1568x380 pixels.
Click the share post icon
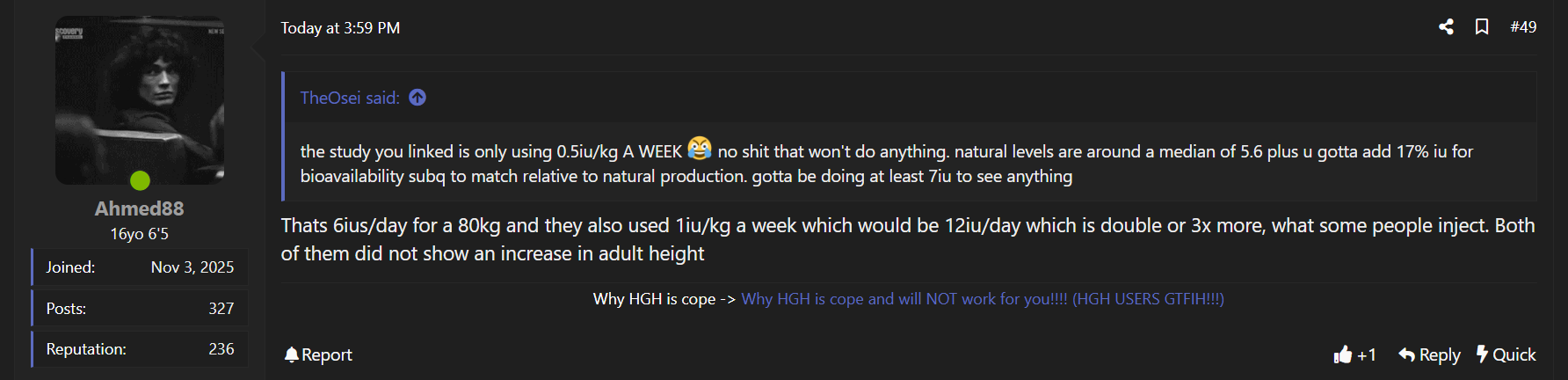coord(1446,27)
